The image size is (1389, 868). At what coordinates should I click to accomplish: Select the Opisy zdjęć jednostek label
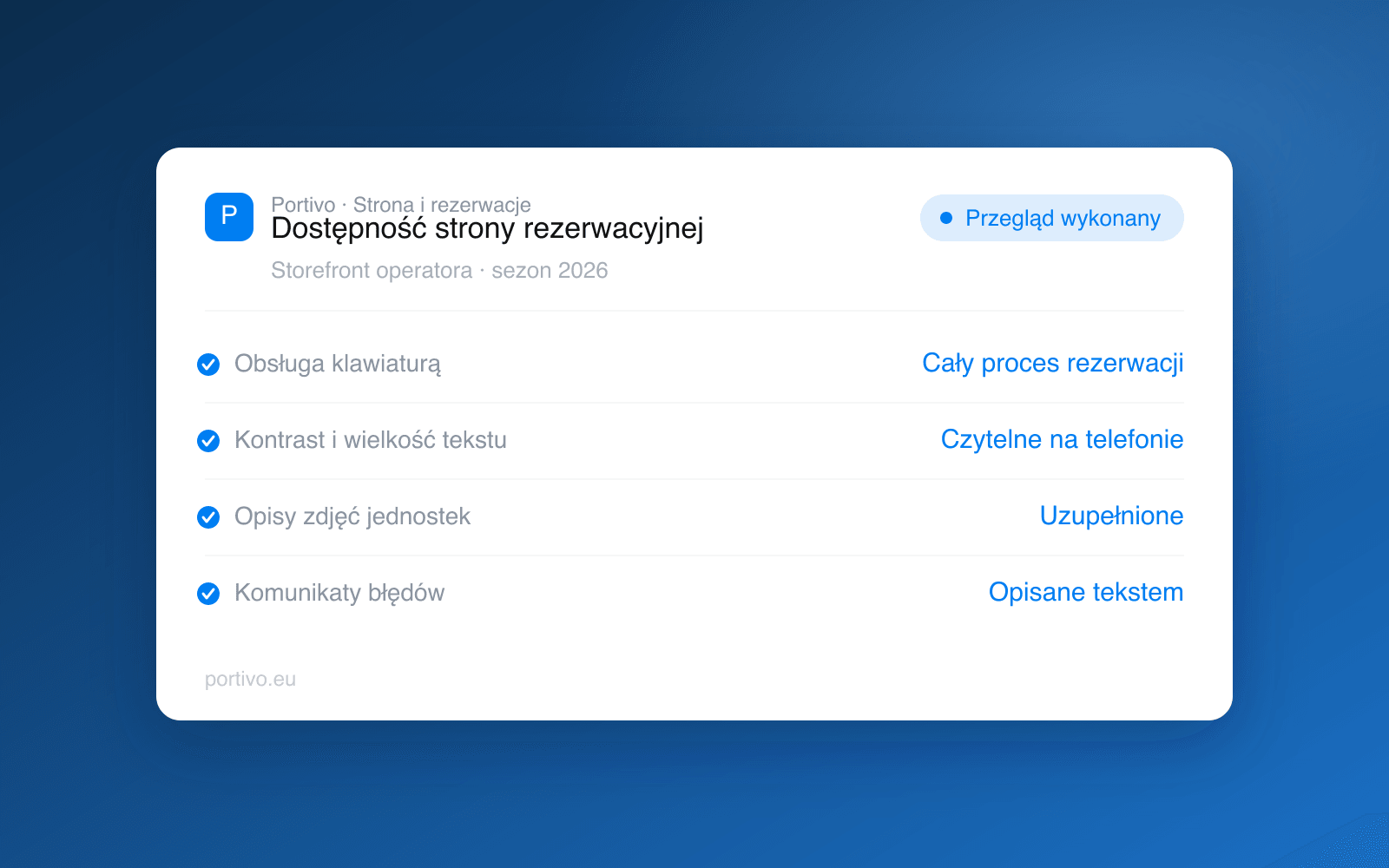[x=352, y=516]
